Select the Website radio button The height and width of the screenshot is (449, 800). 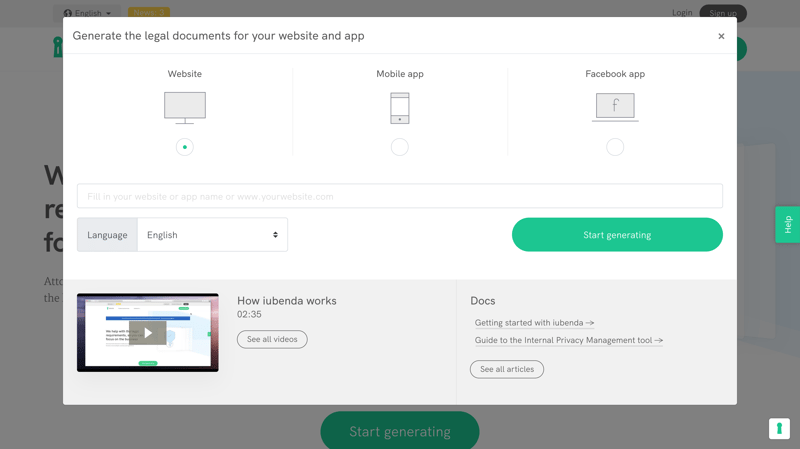[x=185, y=147]
